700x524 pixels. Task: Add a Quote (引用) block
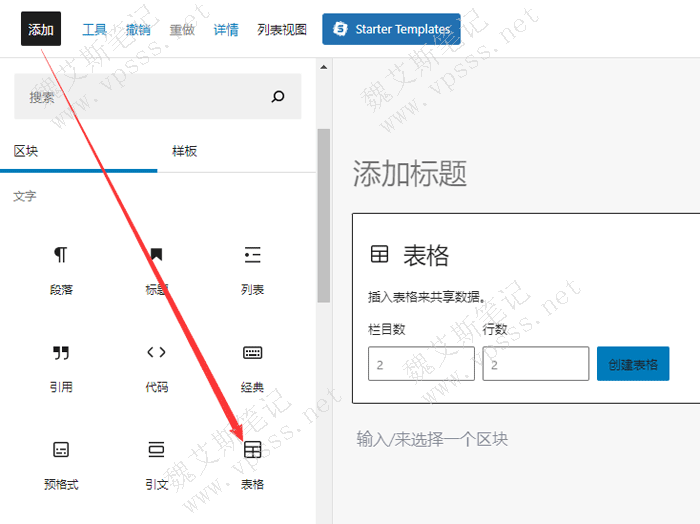61,368
